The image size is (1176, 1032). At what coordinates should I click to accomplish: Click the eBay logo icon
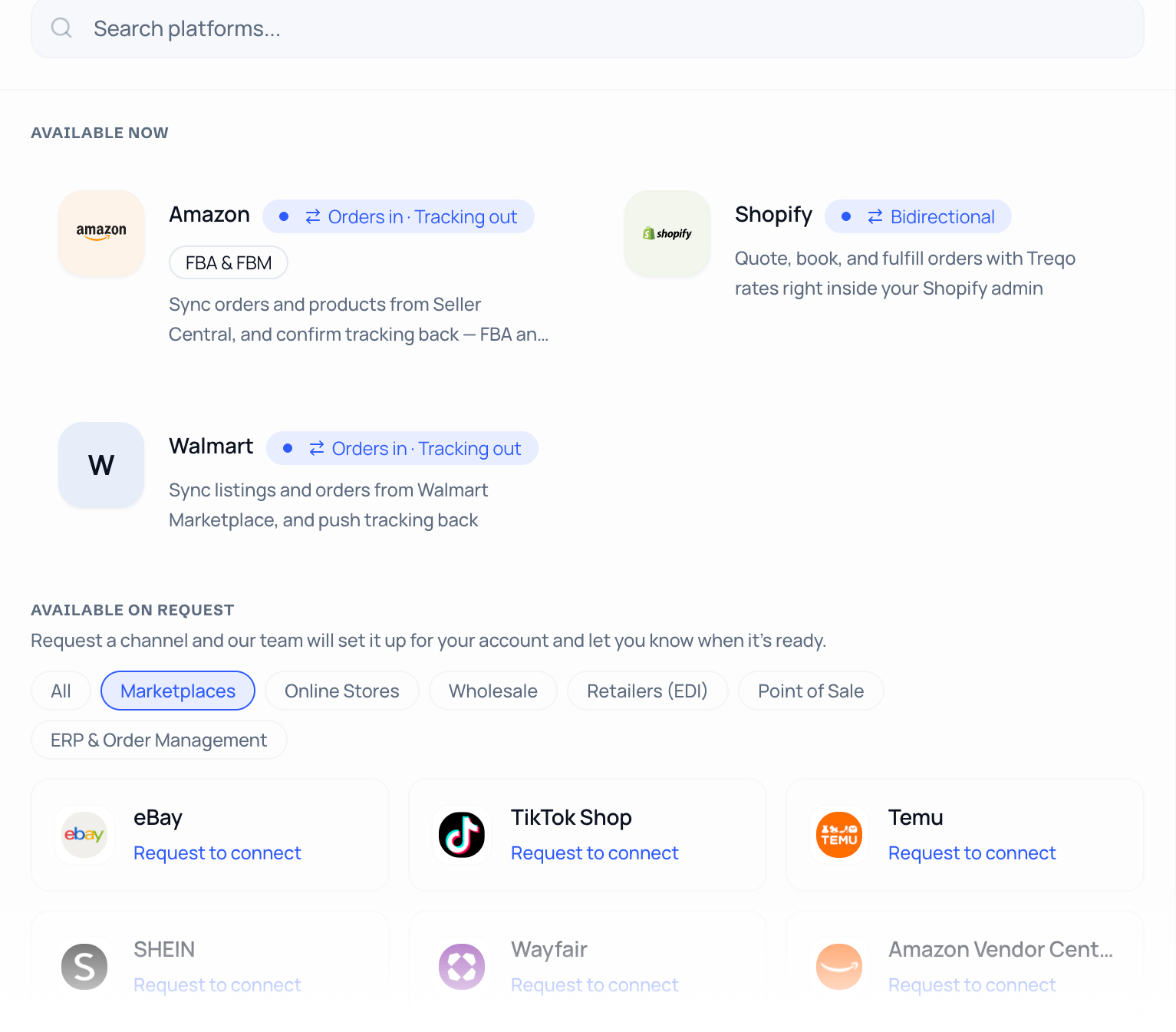pyautogui.click(x=84, y=835)
